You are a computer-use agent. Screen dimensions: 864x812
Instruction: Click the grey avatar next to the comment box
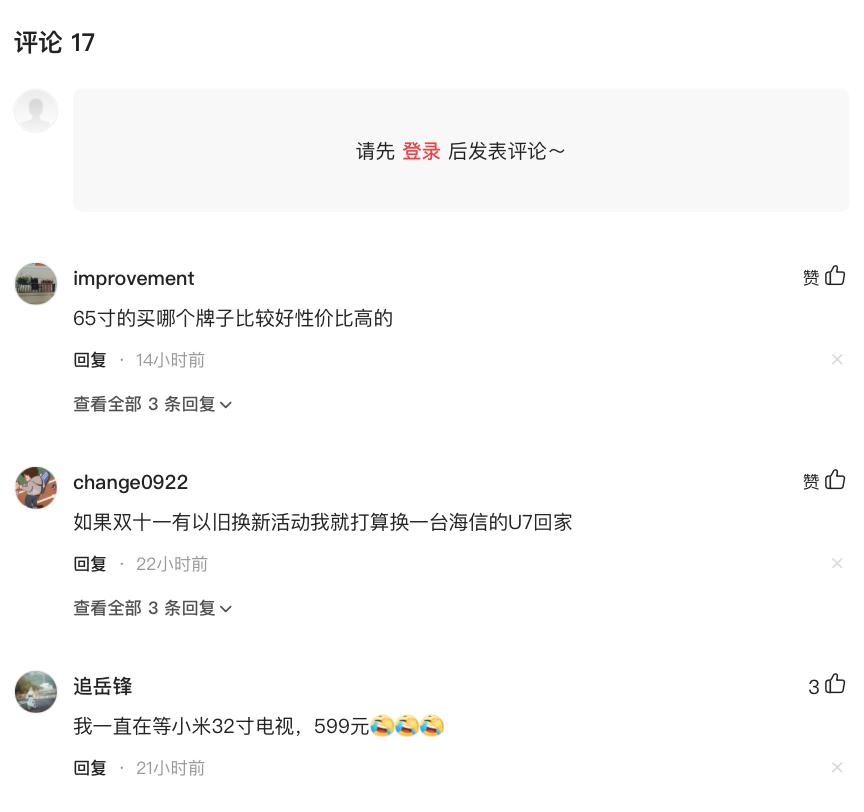pos(36,111)
